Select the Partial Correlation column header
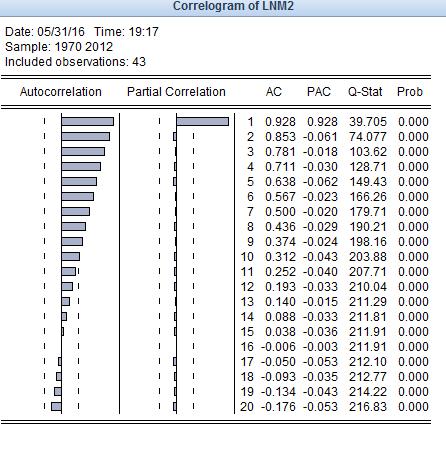 tap(176, 92)
